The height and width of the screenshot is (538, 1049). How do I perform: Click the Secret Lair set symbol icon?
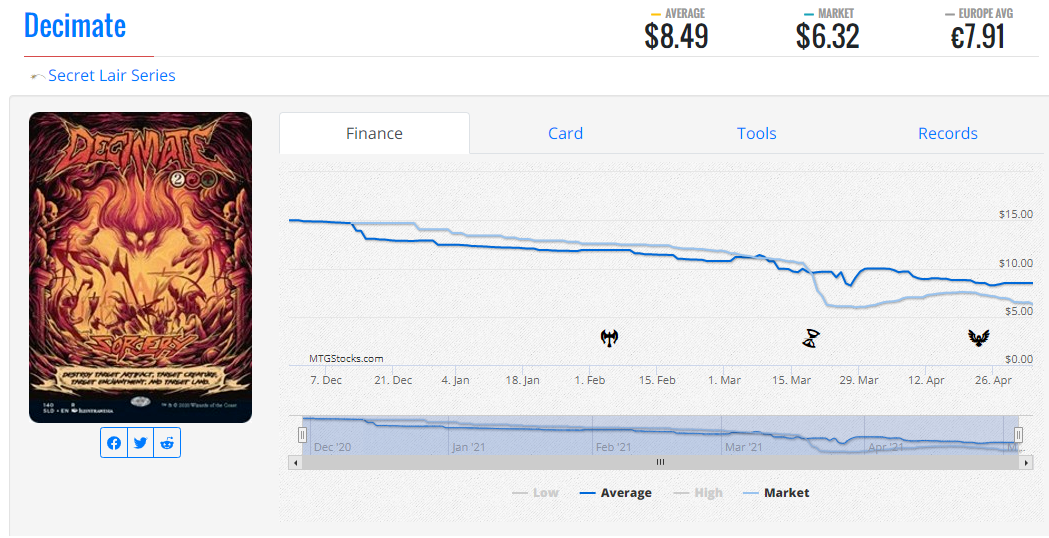37,76
